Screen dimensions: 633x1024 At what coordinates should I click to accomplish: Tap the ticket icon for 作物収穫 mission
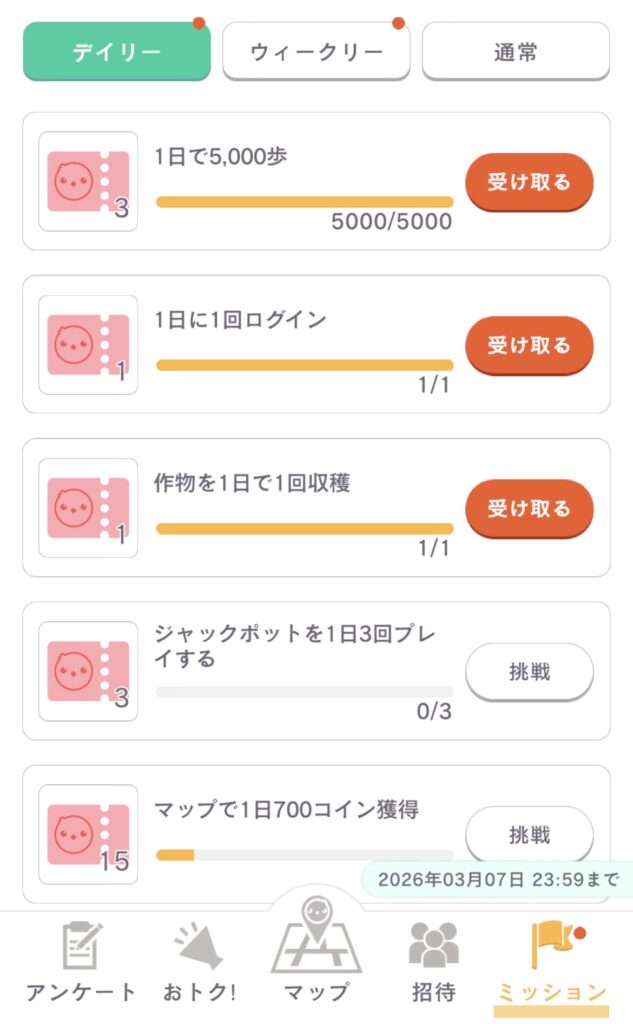coord(88,508)
